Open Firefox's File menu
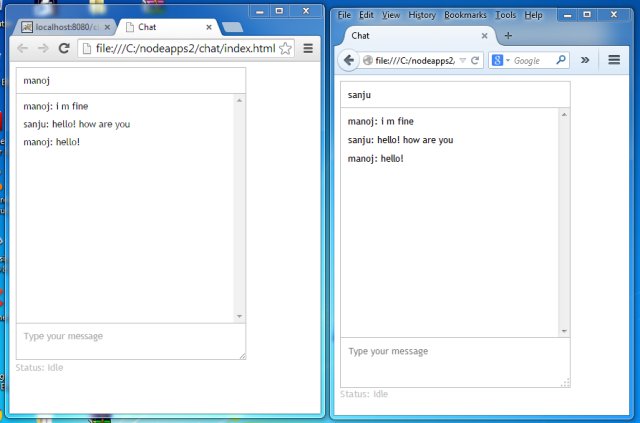The width and height of the screenshot is (640, 423). point(344,15)
